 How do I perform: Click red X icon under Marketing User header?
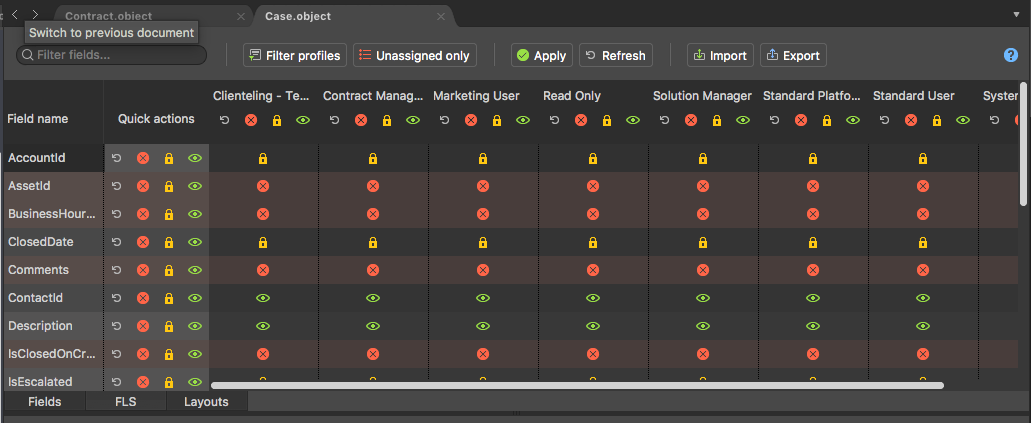[x=471, y=120]
